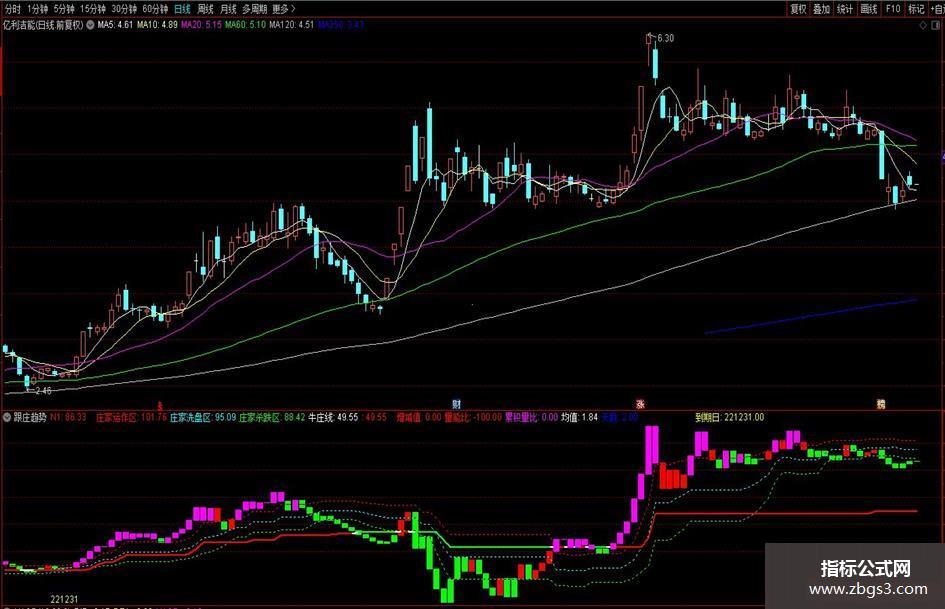Select the 15分钟 period tab
The height and width of the screenshot is (609, 945).
tap(93, 8)
